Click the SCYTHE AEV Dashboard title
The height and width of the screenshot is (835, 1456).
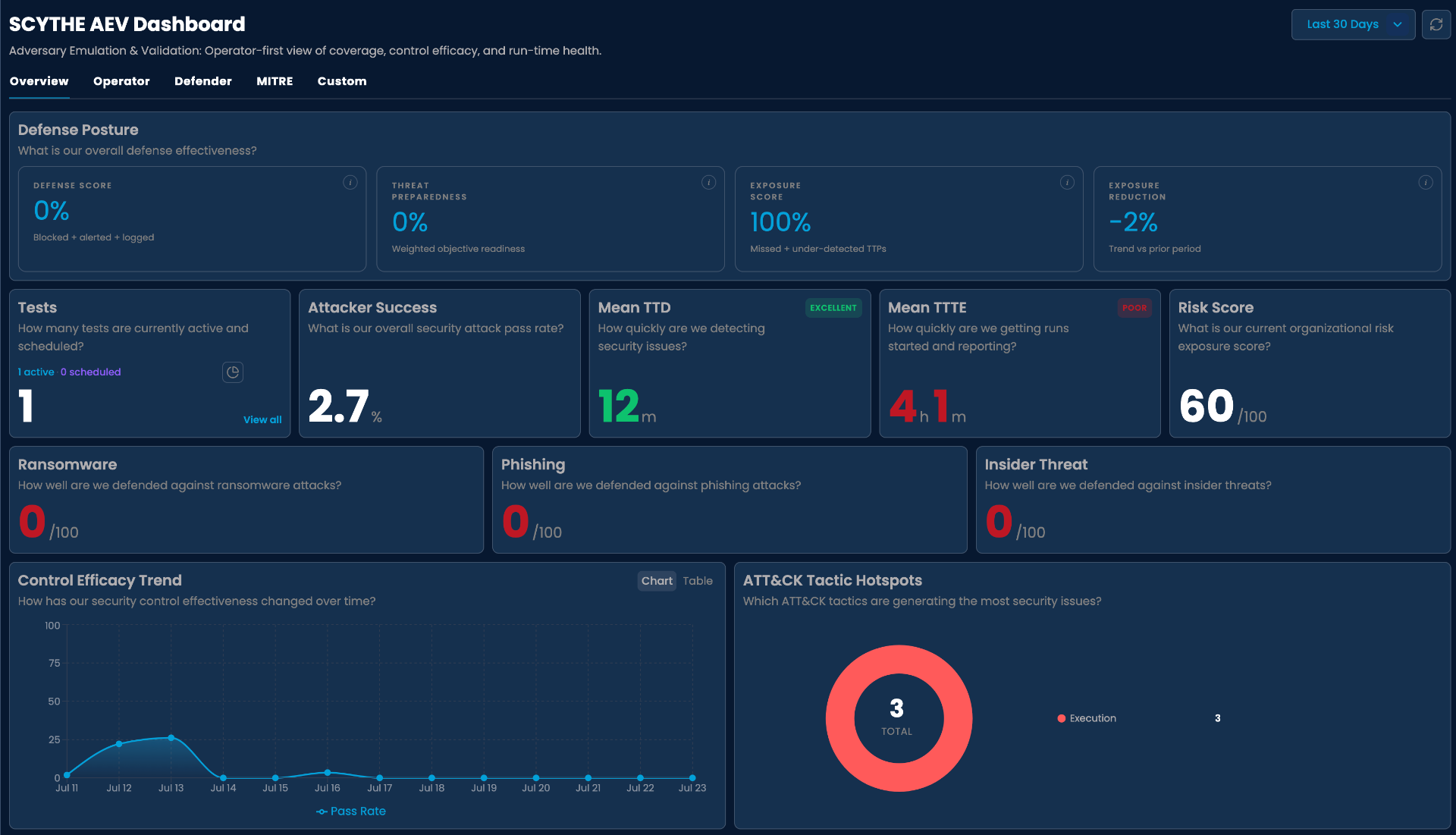(x=127, y=24)
